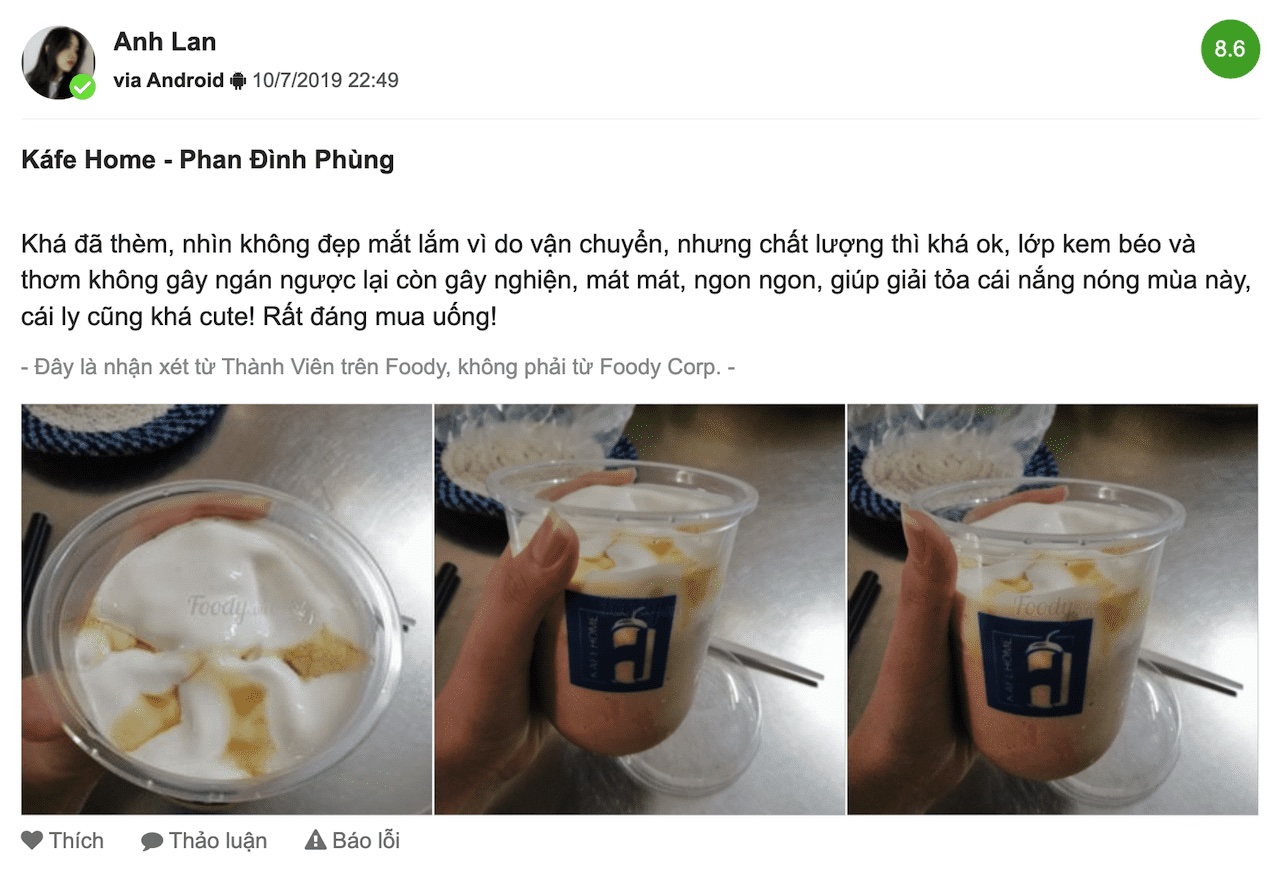The width and height of the screenshot is (1280, 876).
Task: Click the Foody member disclaimer text
Action: (x=378, y=367)
